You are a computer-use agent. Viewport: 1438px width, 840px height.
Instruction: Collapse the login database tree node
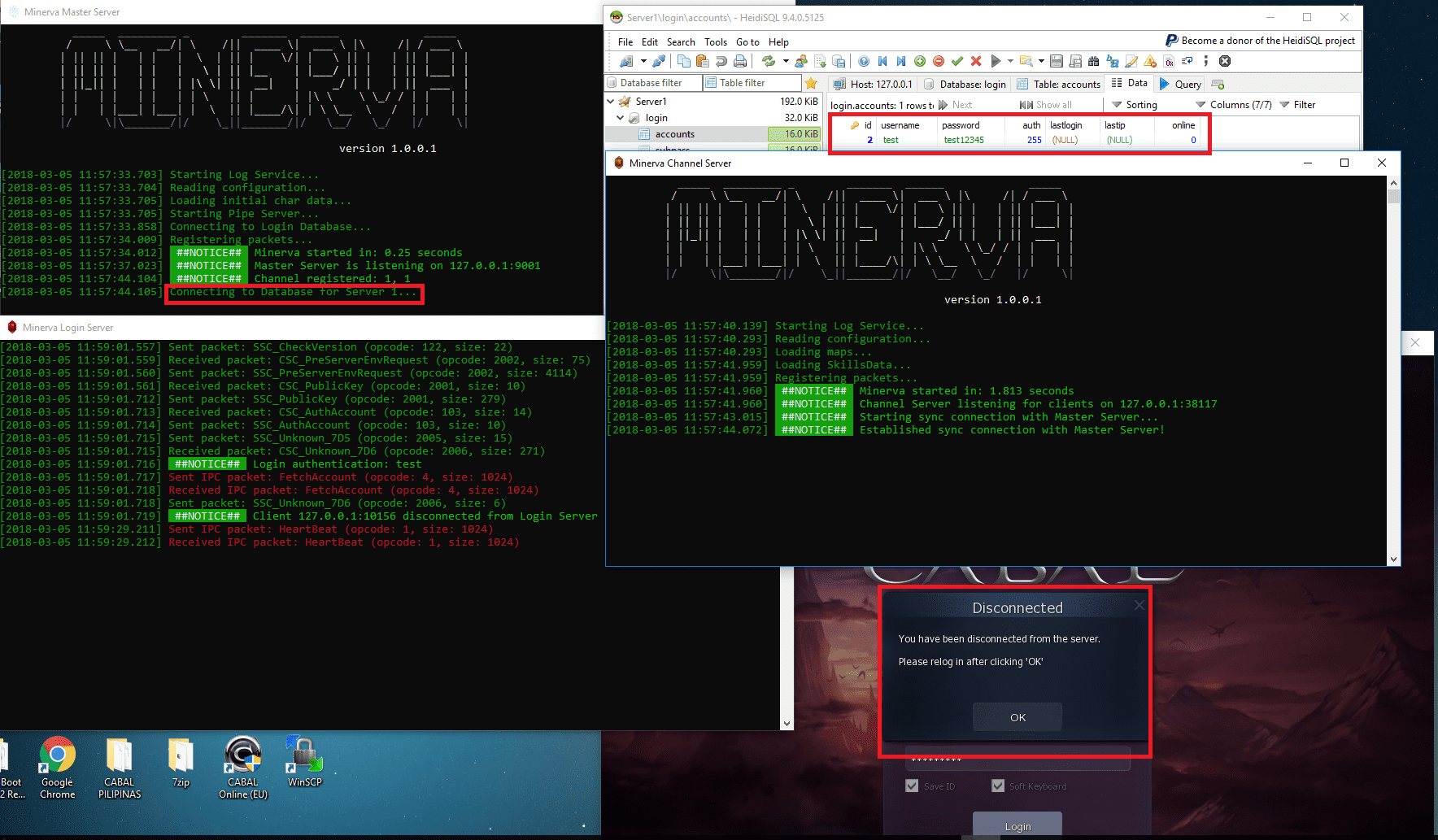click(x=621, y=118)
